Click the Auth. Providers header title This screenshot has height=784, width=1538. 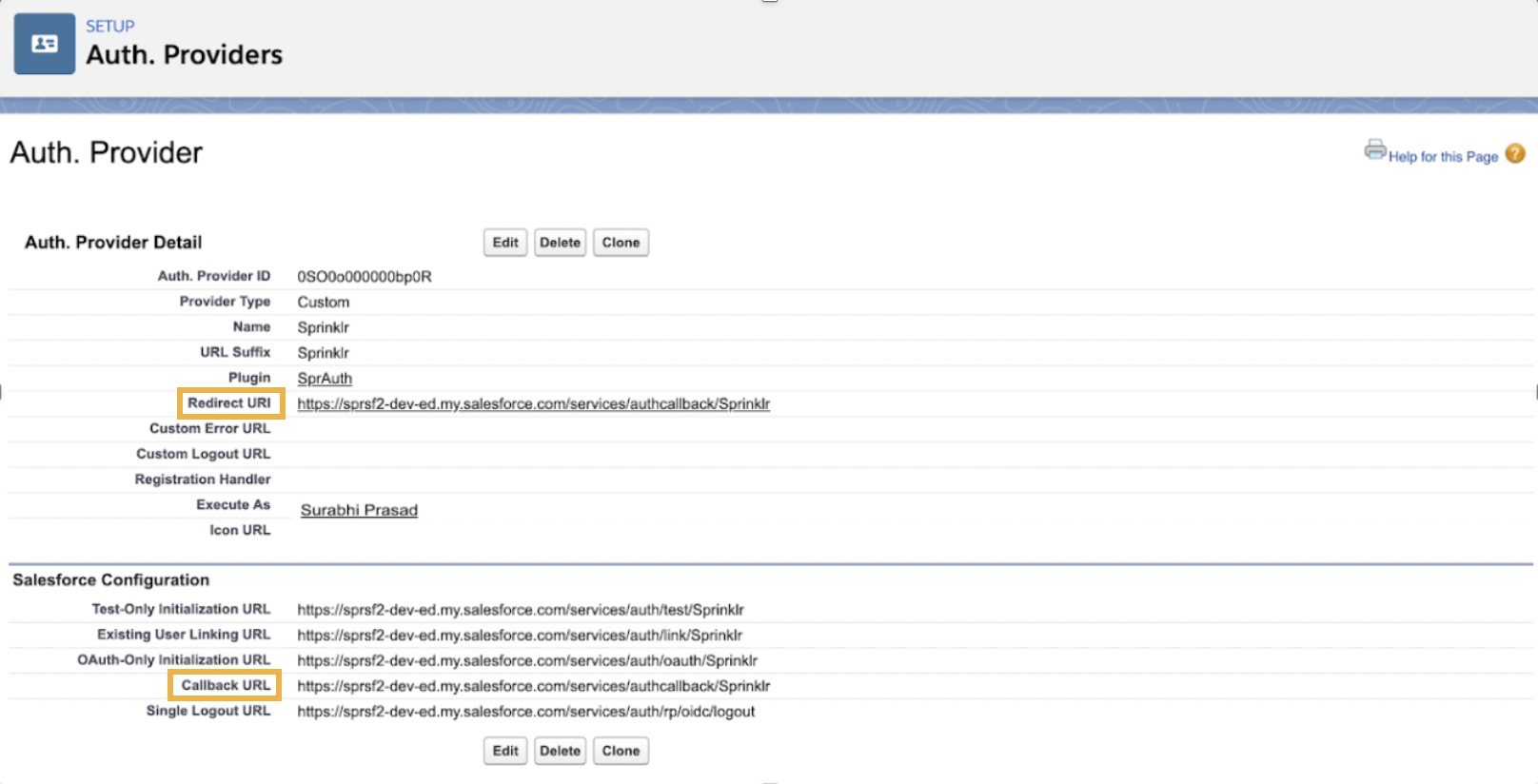coord(184,55)
